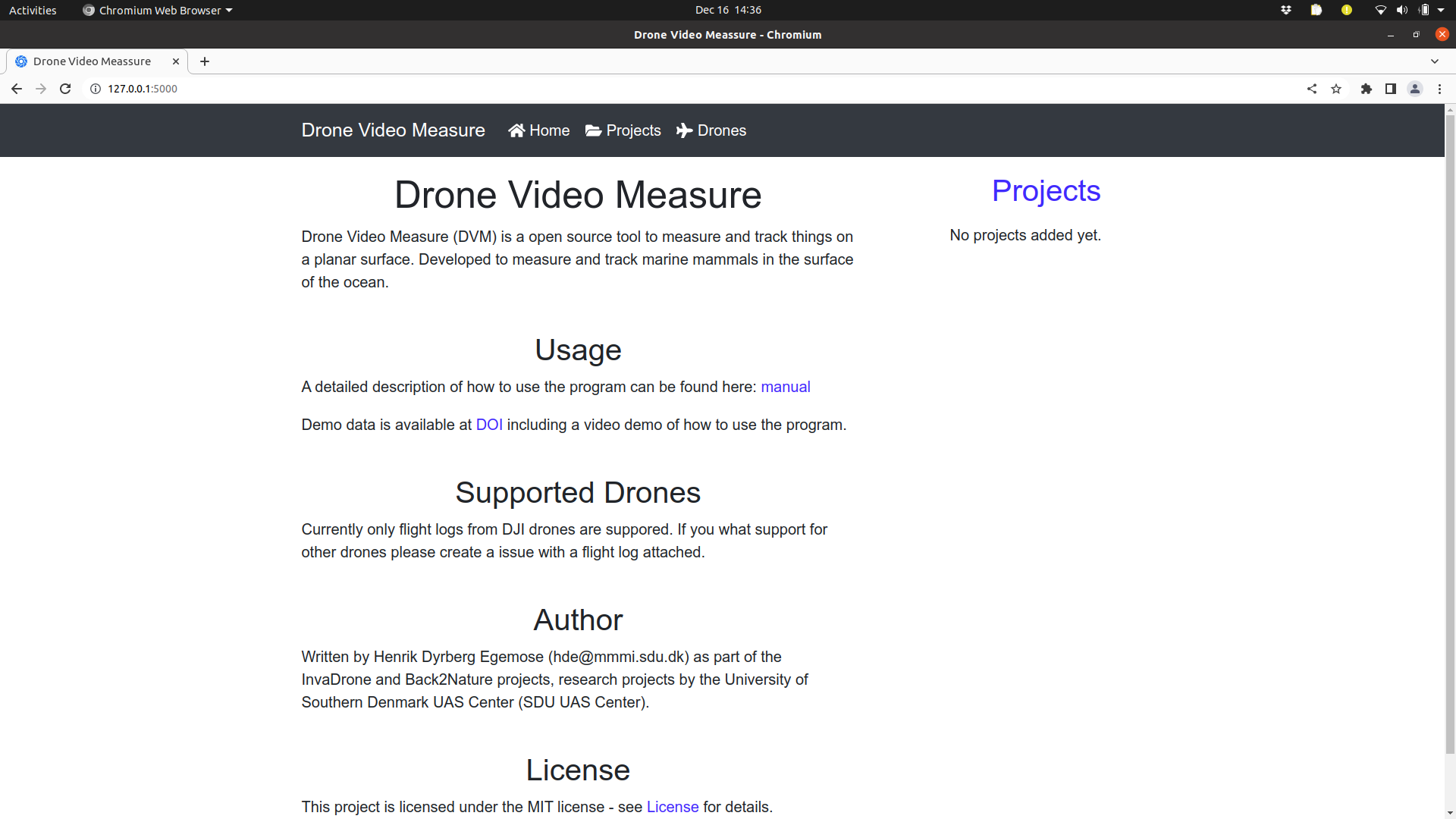1456x819 pixels.
Task: Click the Projects heading link on right
Action: point(1046,191)
